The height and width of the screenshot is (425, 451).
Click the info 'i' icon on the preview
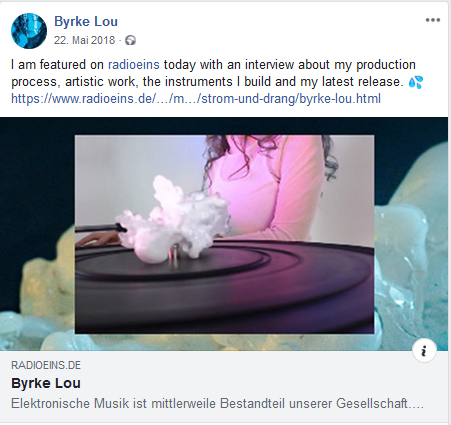click(424, 351)
